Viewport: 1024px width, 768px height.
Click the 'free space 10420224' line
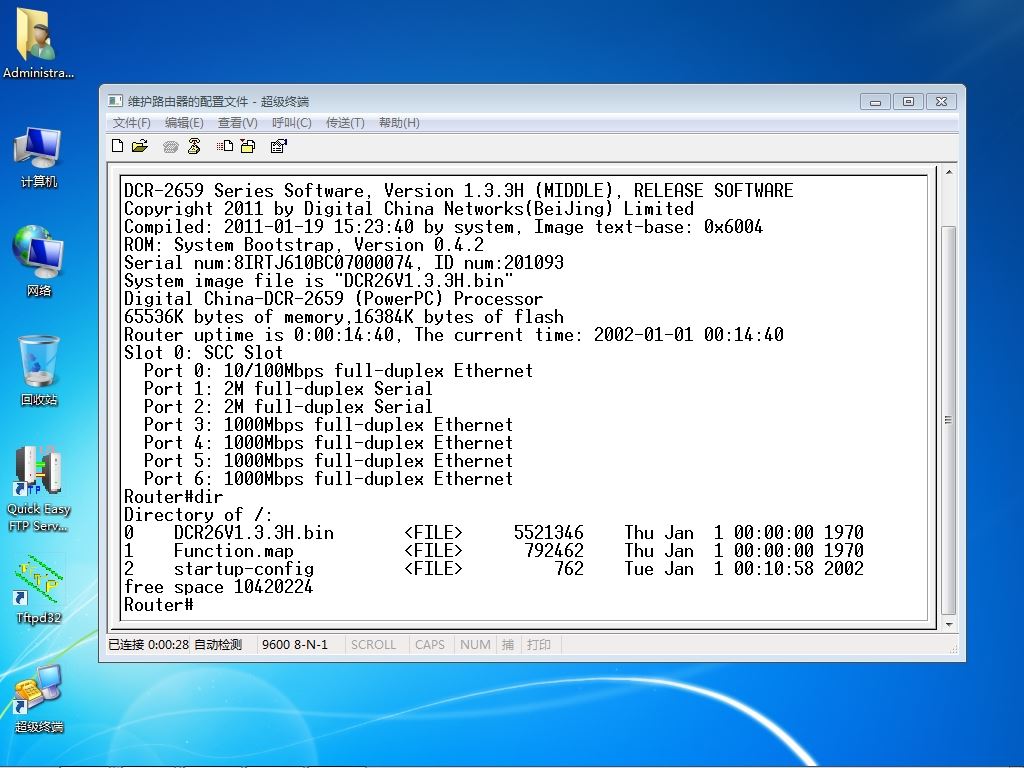[x=218, y=587]
